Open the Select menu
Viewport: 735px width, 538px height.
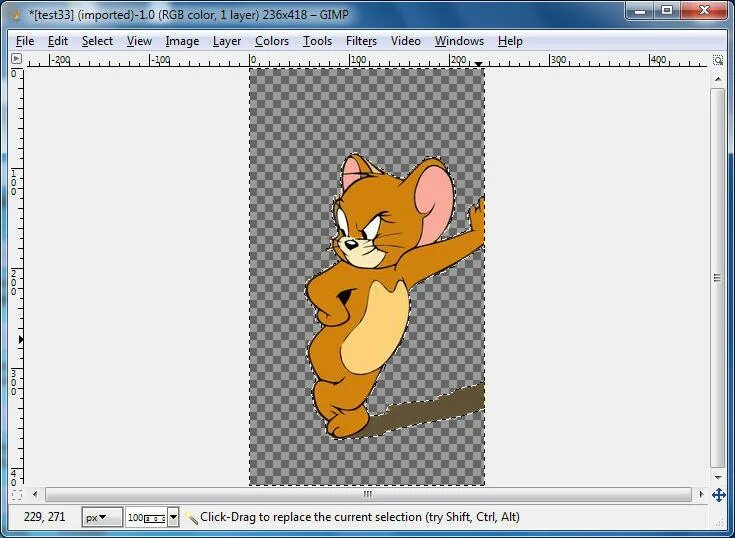click(x=97, y=41)
